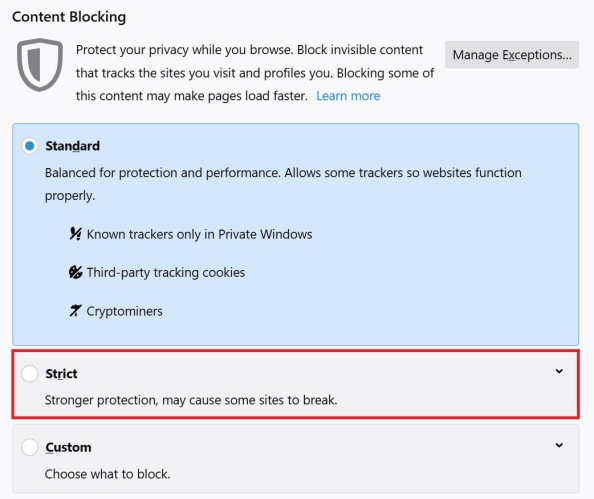Click the tracking cookies blocked icon

tap(75, 272)
